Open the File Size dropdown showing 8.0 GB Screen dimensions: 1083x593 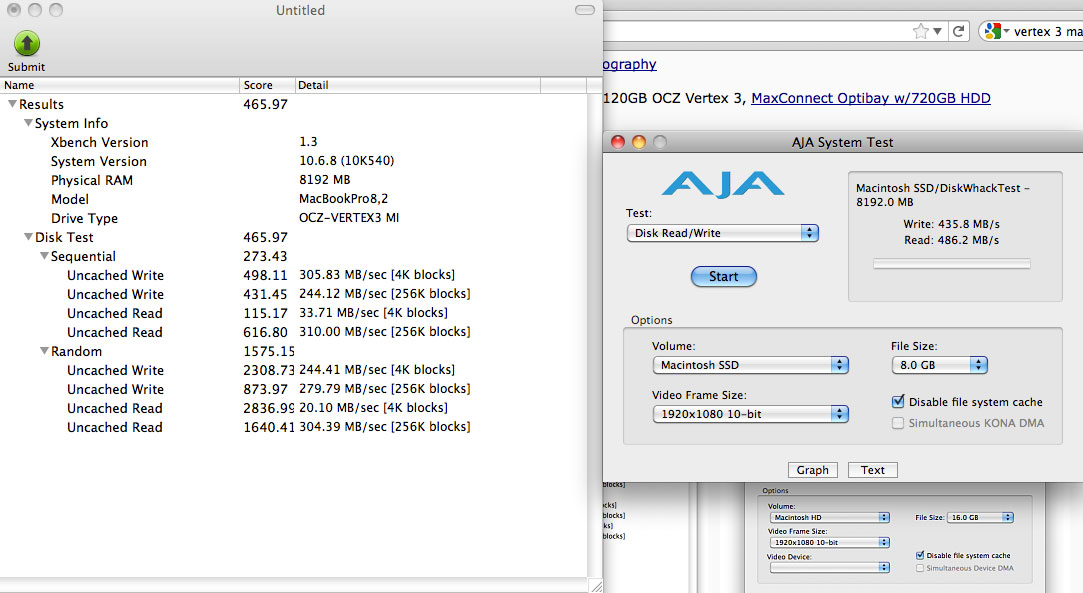pos(939,365)
